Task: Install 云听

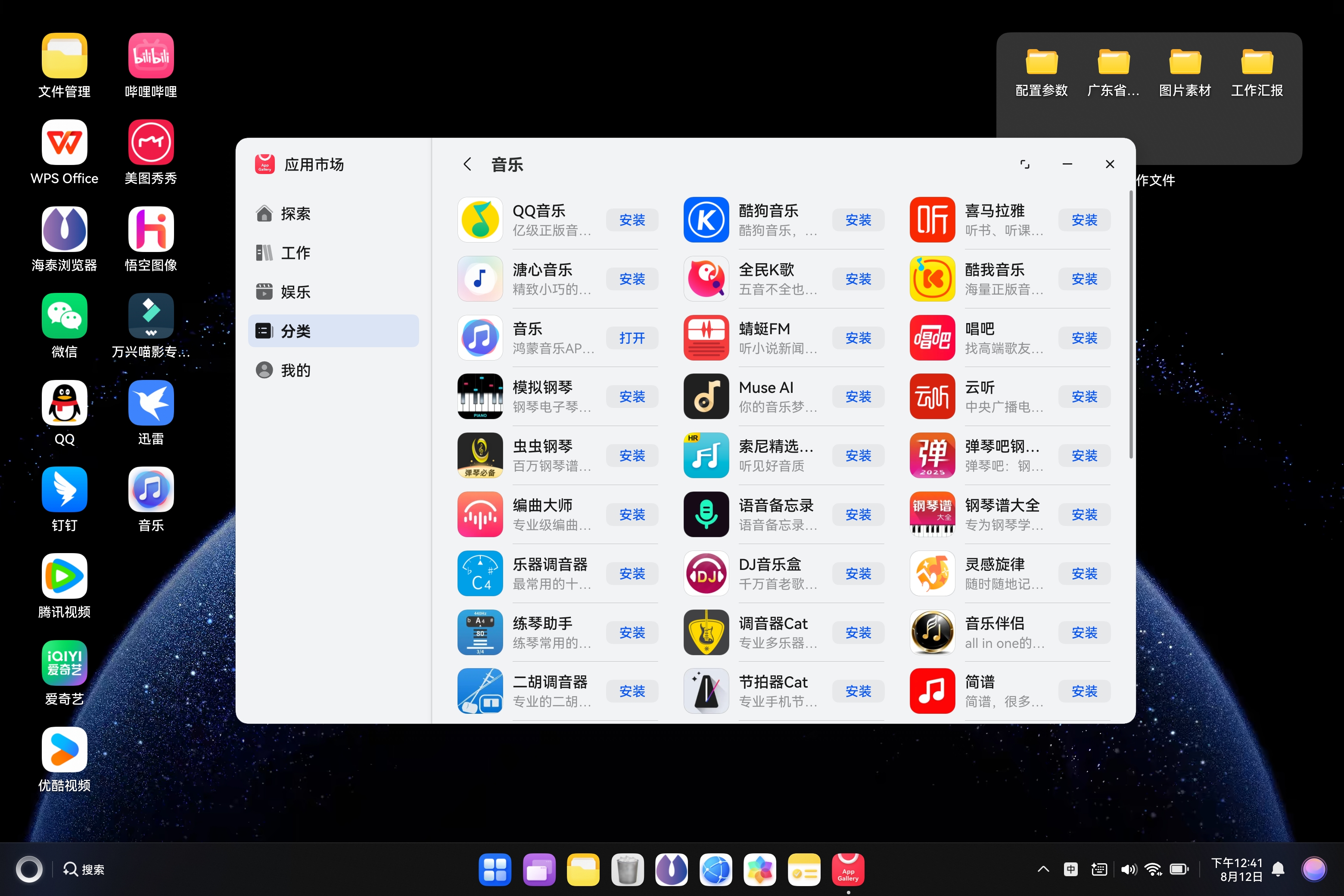Action: click(1084, 397)
